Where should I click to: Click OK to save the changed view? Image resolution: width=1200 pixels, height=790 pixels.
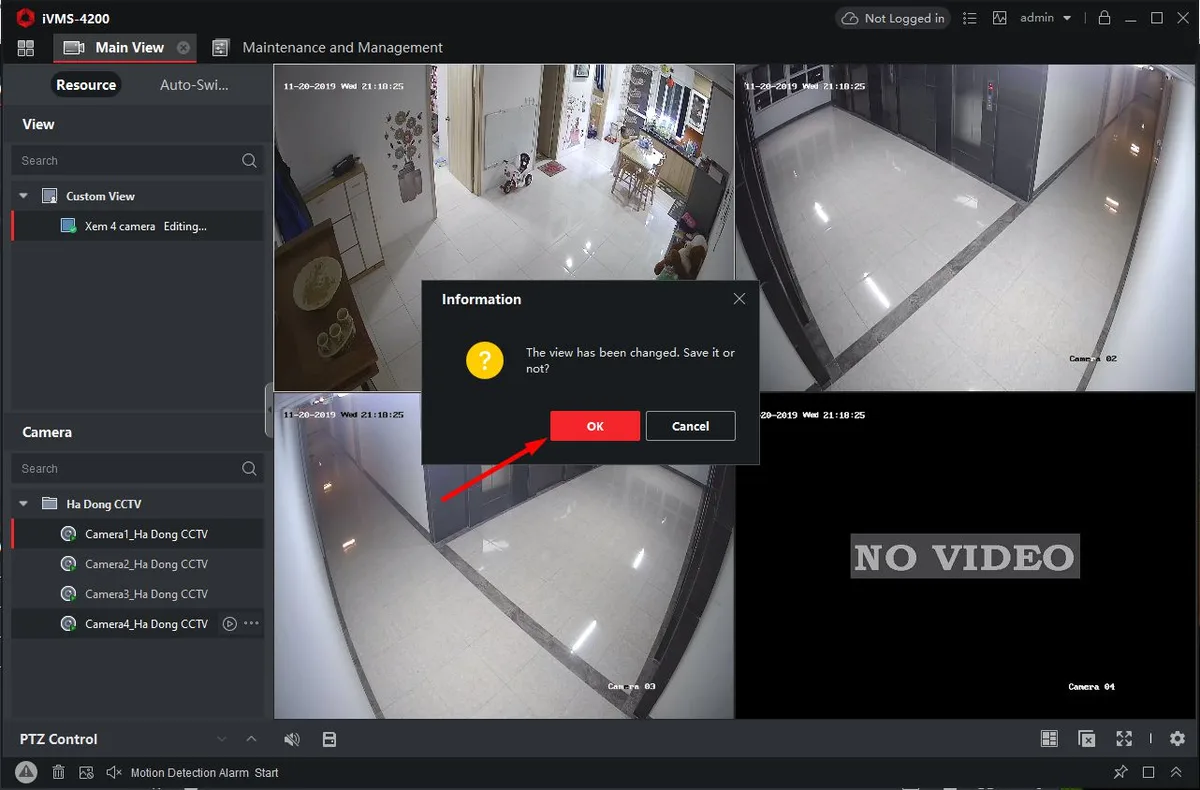coord(595,426)
